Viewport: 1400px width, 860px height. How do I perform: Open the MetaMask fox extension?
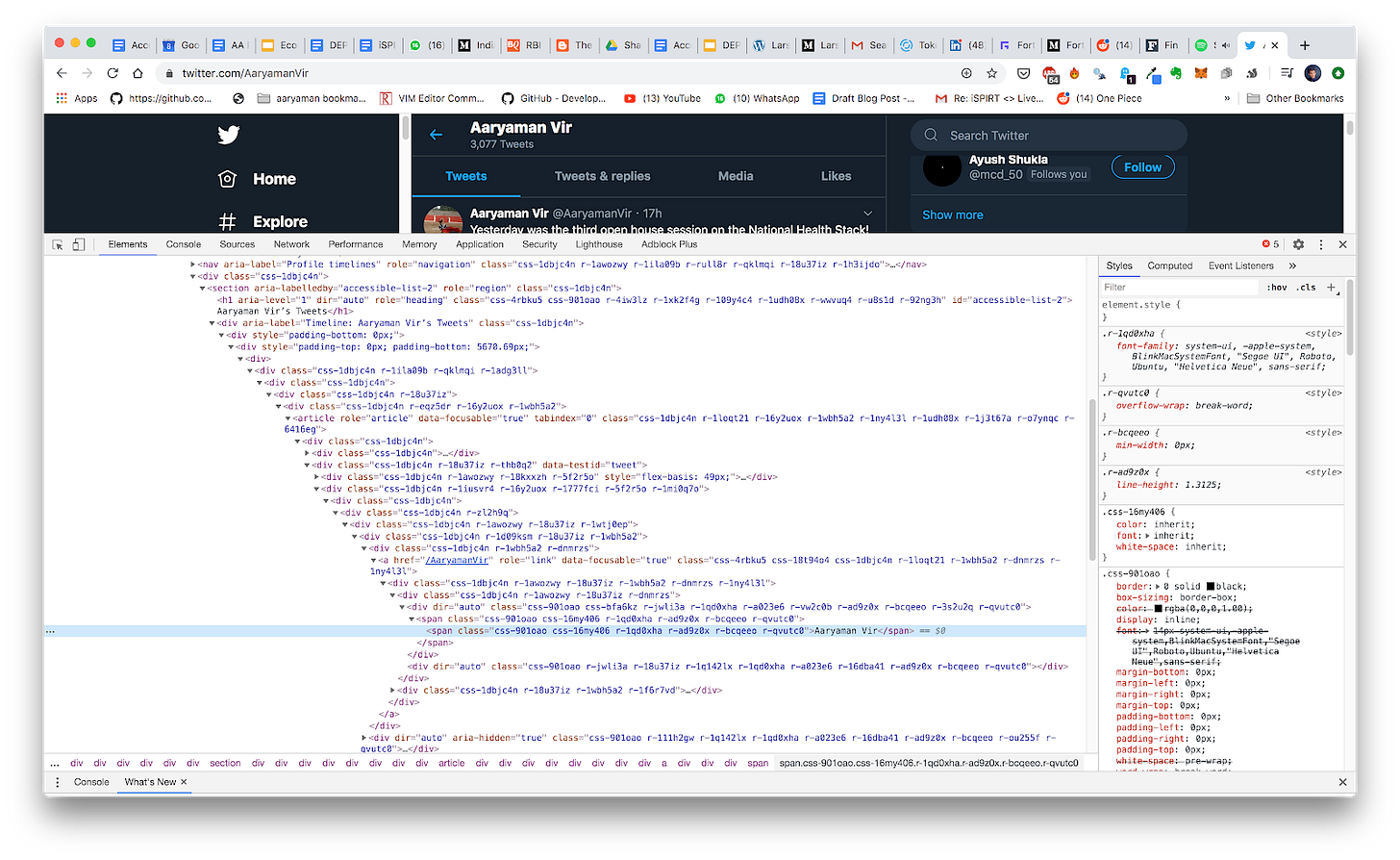click(1201, 73)
